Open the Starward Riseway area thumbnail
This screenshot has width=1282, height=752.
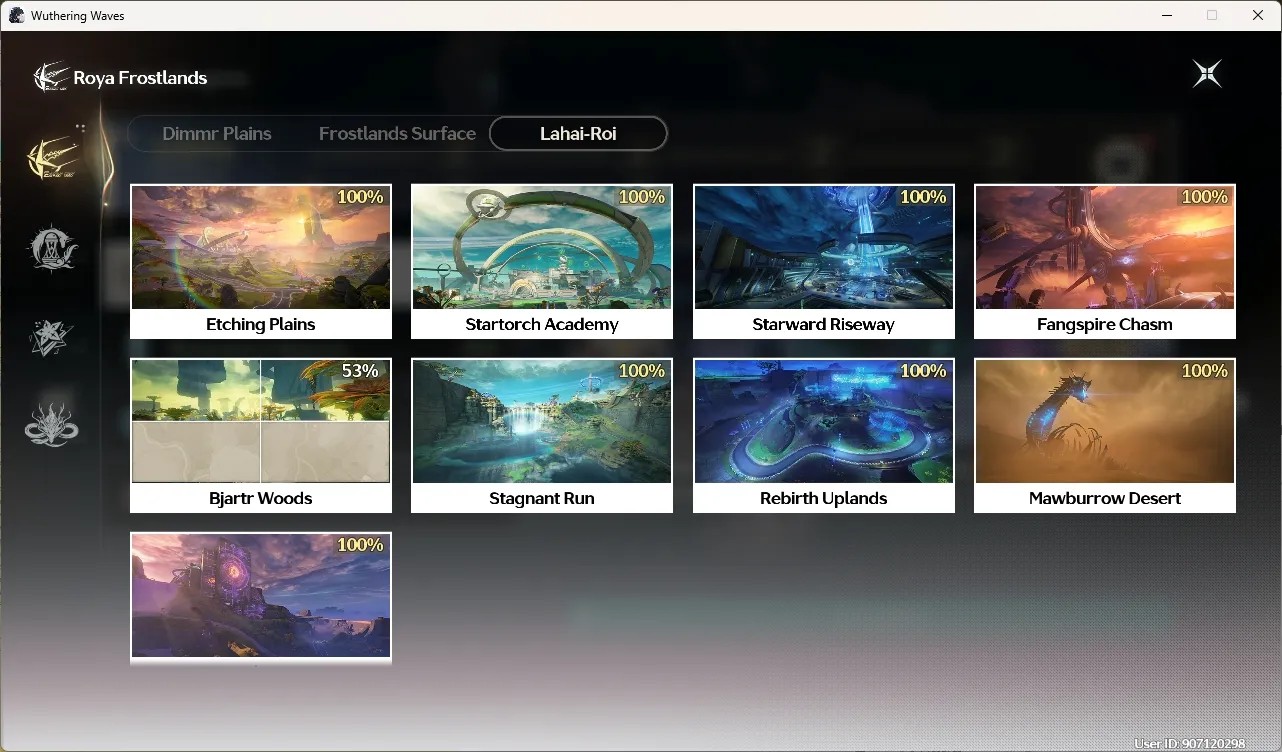[x=824, y=247]
